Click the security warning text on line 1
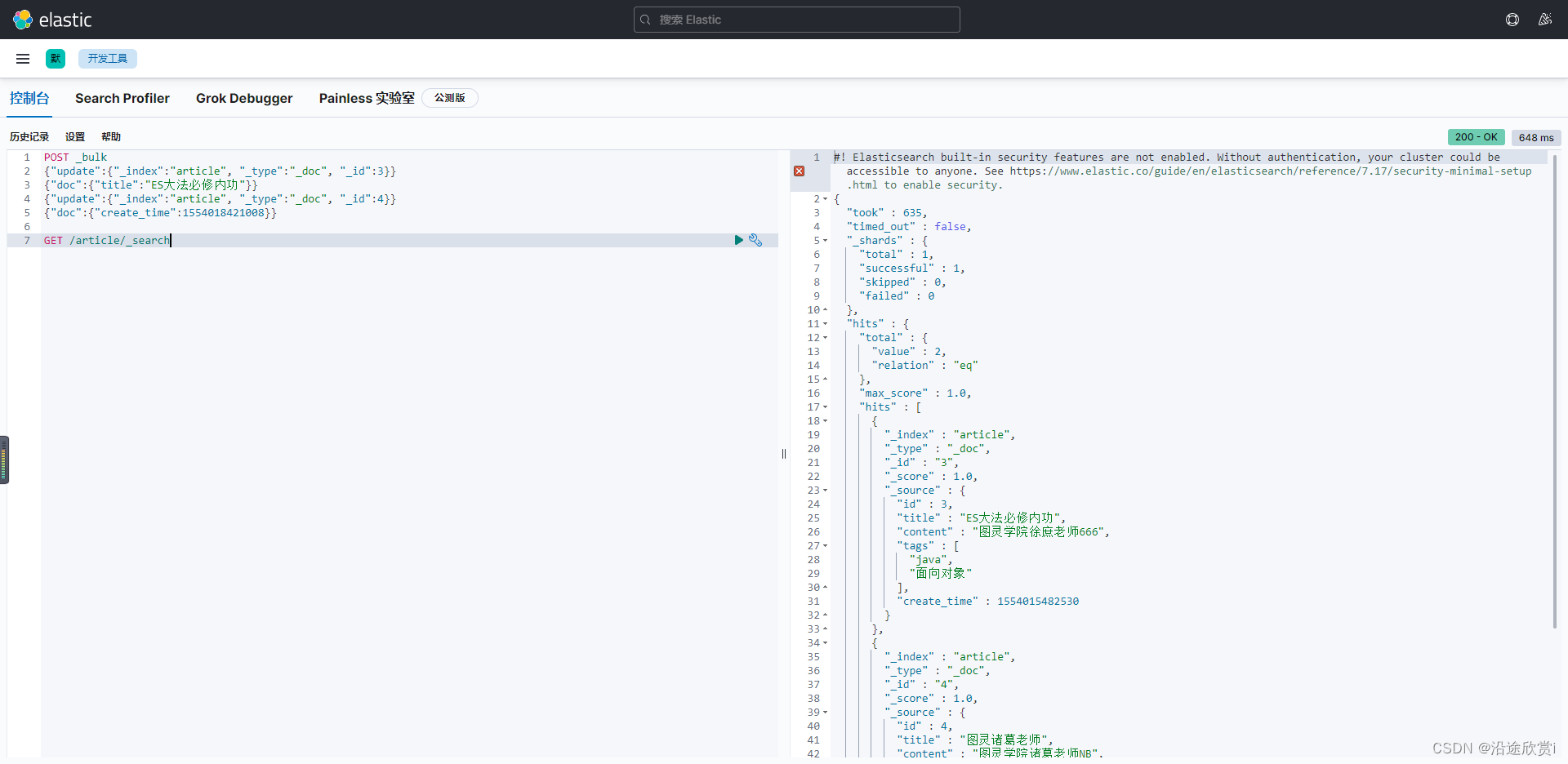This screenshot has width=1568, height=764. [x=1183, y=171]
